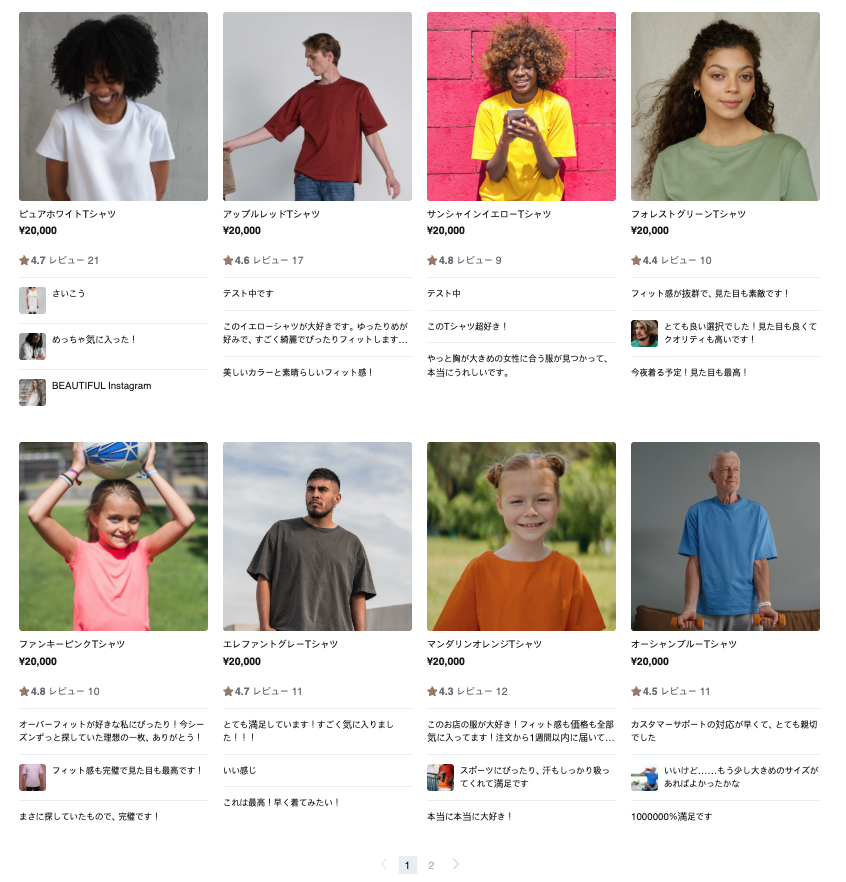
Task: Select page 2 in pagination
Action: pyautogui.click(x=431, y=865)
